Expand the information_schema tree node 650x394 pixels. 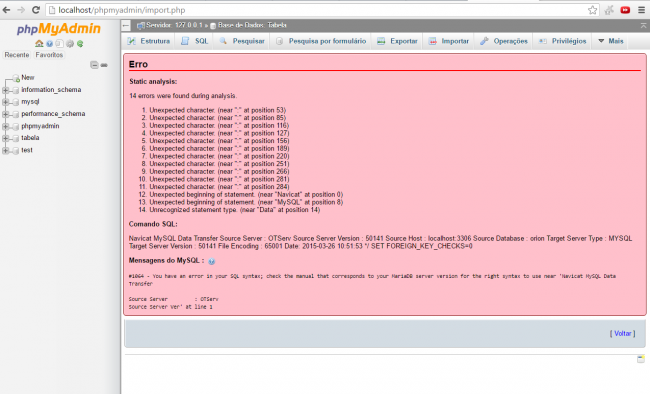tap(5, 90)
